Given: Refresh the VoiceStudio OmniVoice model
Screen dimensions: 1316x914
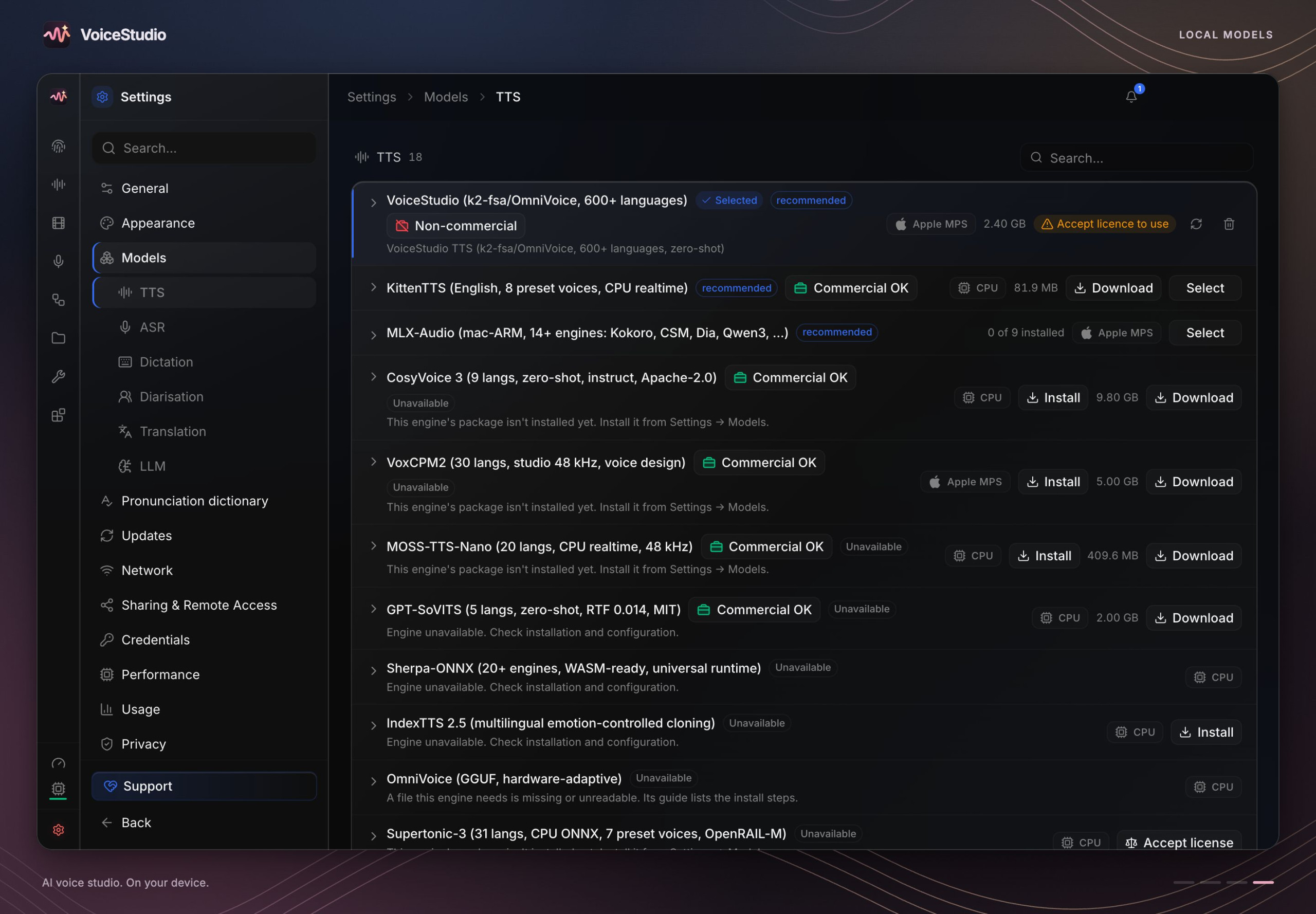Looking at the screenshot, I should 1196,224.
